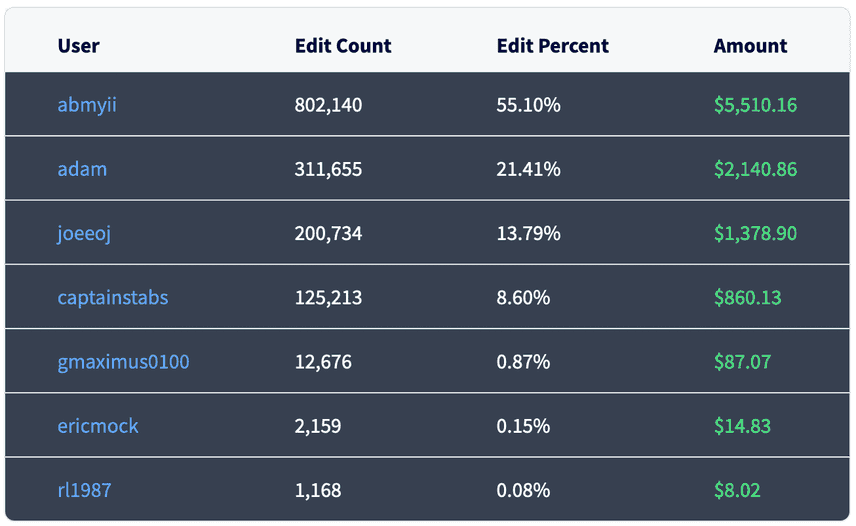856x526 pixels.
Task: Click the 802,140 edit count cell
Action: point(328,105)
